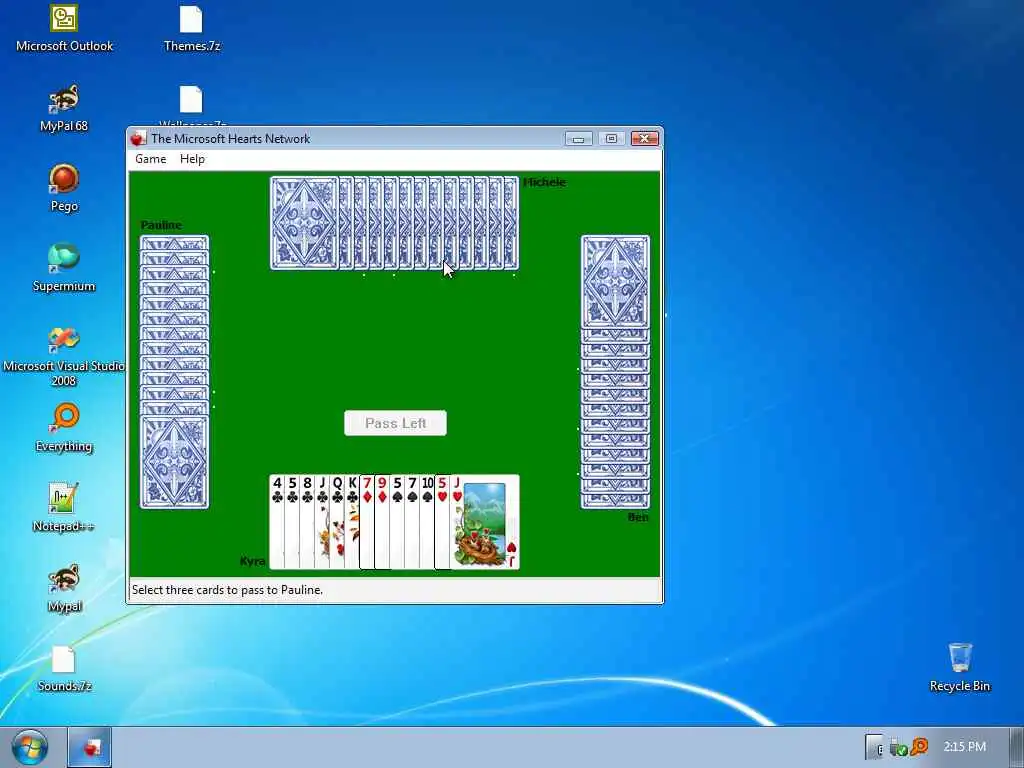Open the Windows Start menu
This screenshot has width=1024, height=768.
(30, 747)
